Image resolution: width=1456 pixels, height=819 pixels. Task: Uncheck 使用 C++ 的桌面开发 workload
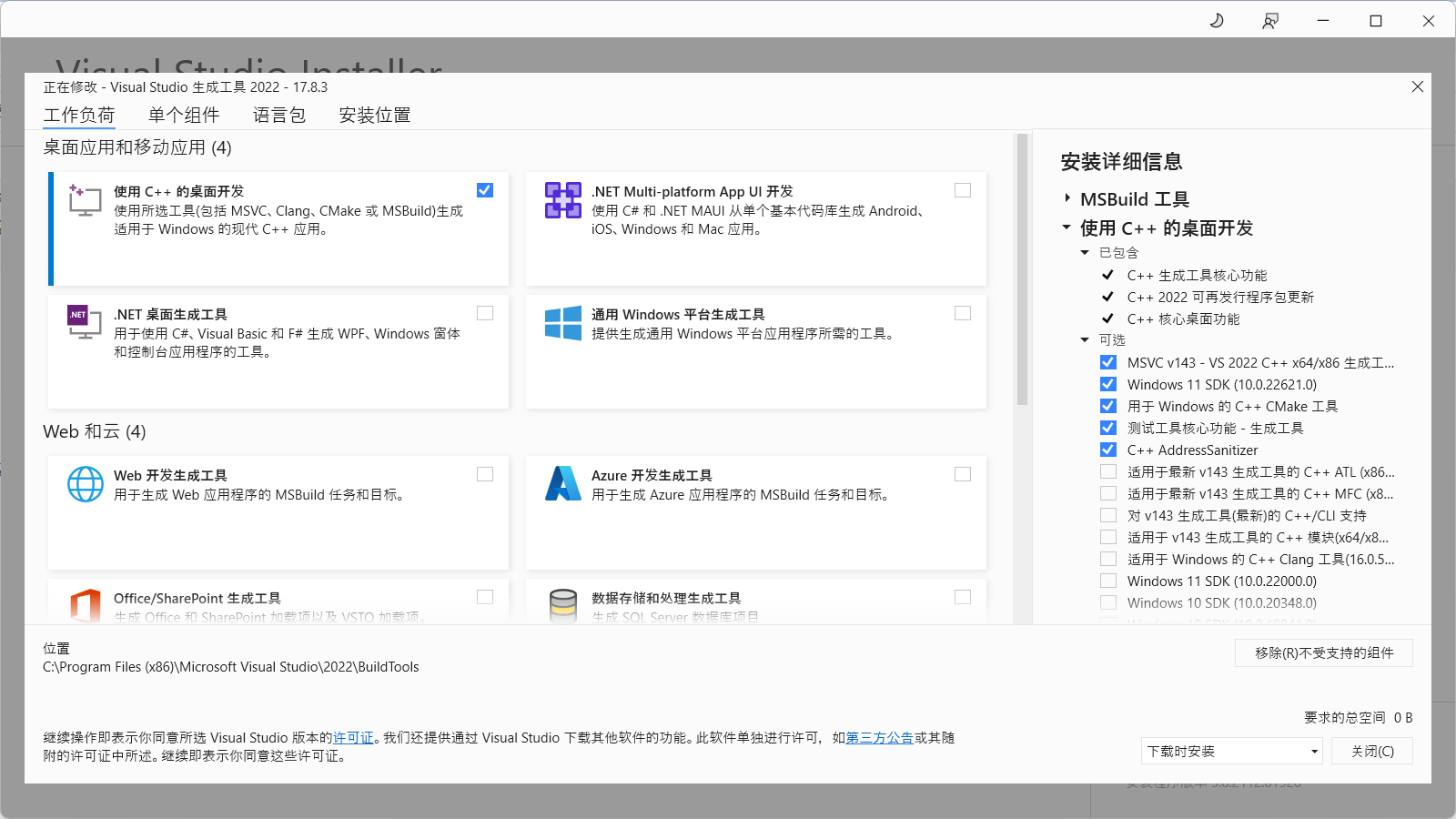[485, 190]
